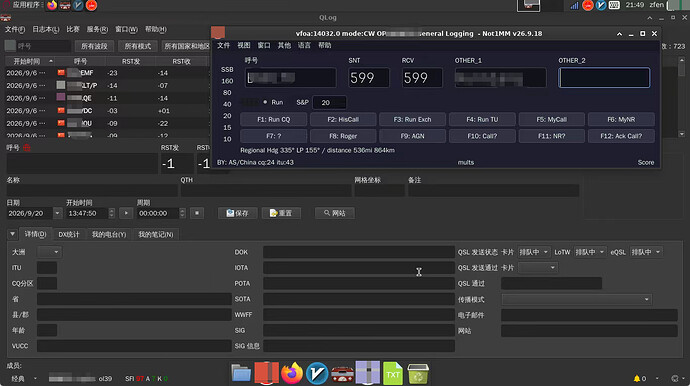Click the QLog log table vertical scrollbar

682,97
